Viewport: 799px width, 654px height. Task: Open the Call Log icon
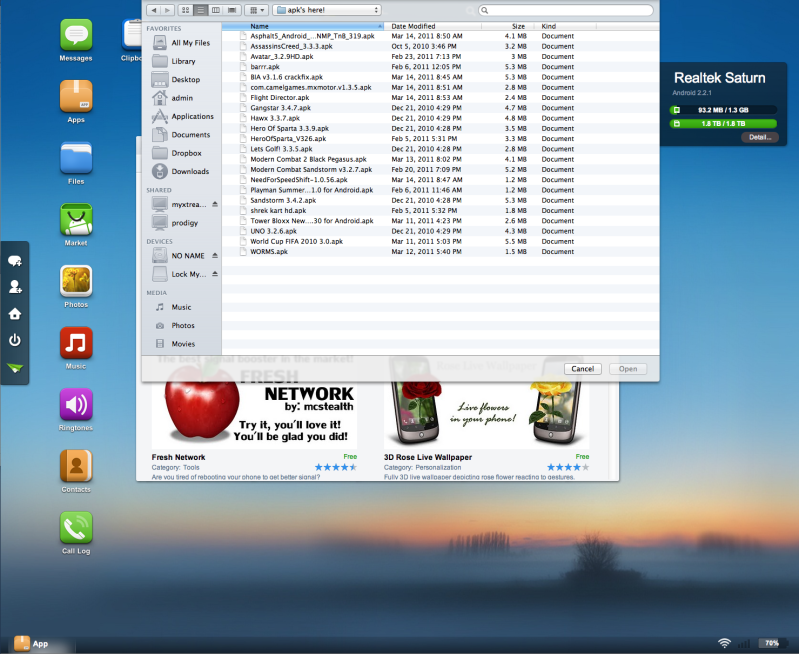(x=76, y=528)
